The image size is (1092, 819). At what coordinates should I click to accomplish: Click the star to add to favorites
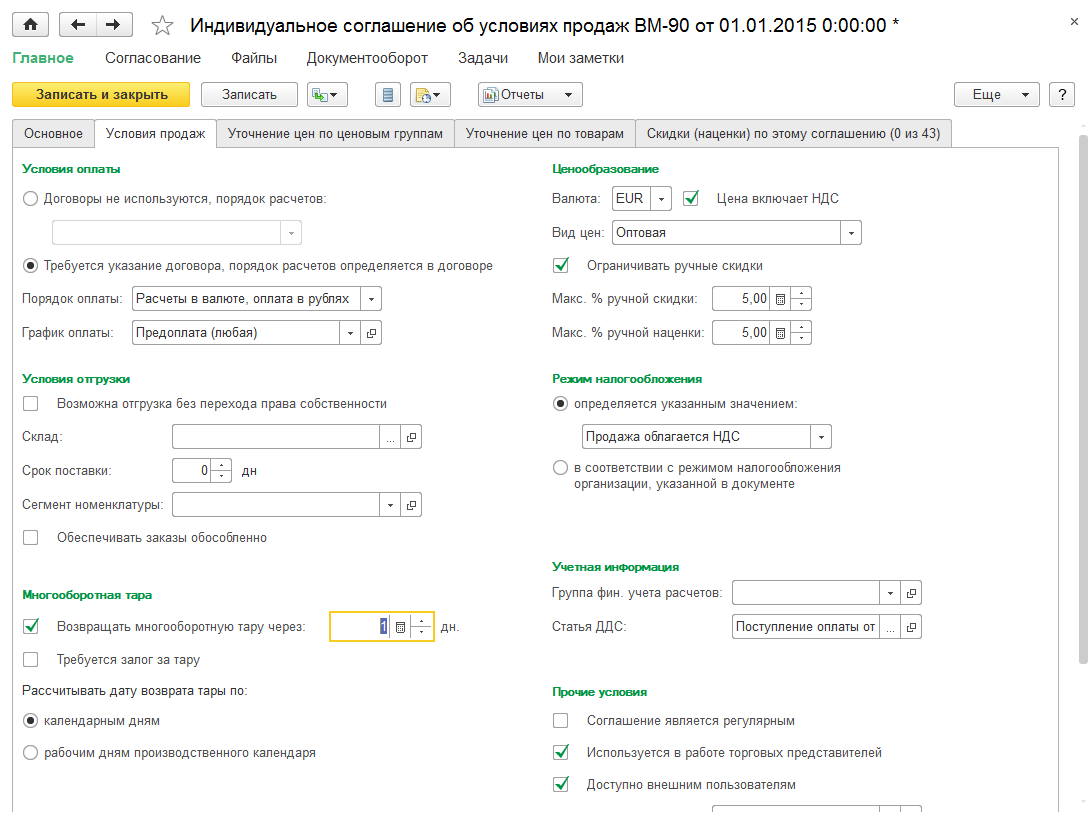(x=162, y=24)
